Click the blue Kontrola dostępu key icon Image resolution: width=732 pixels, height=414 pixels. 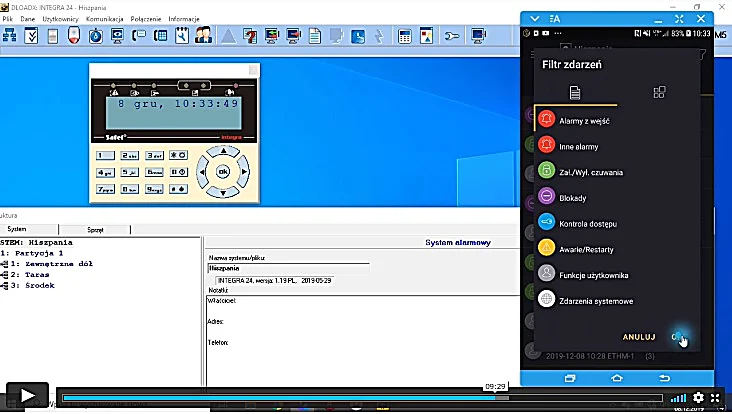546,222
